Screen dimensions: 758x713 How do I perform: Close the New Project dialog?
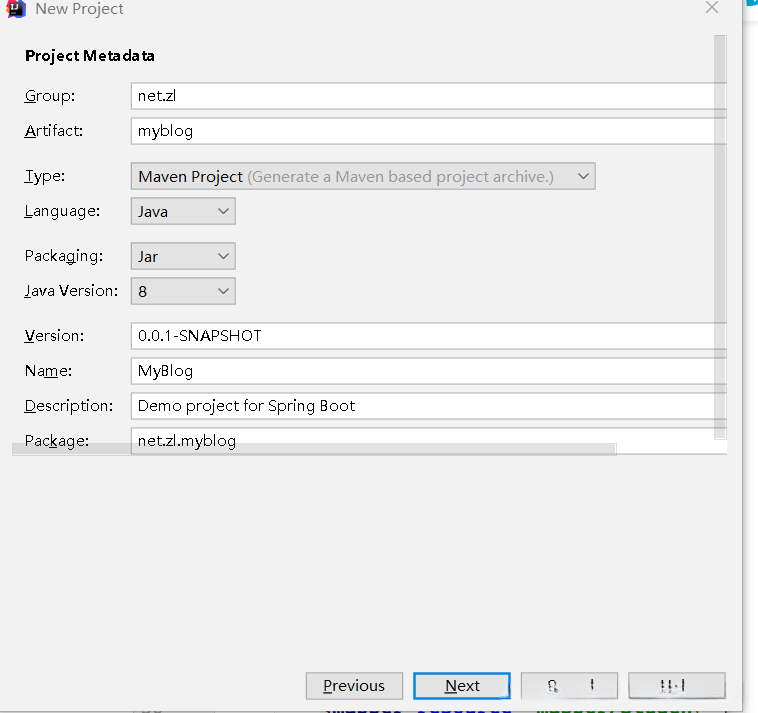point(712,8)
